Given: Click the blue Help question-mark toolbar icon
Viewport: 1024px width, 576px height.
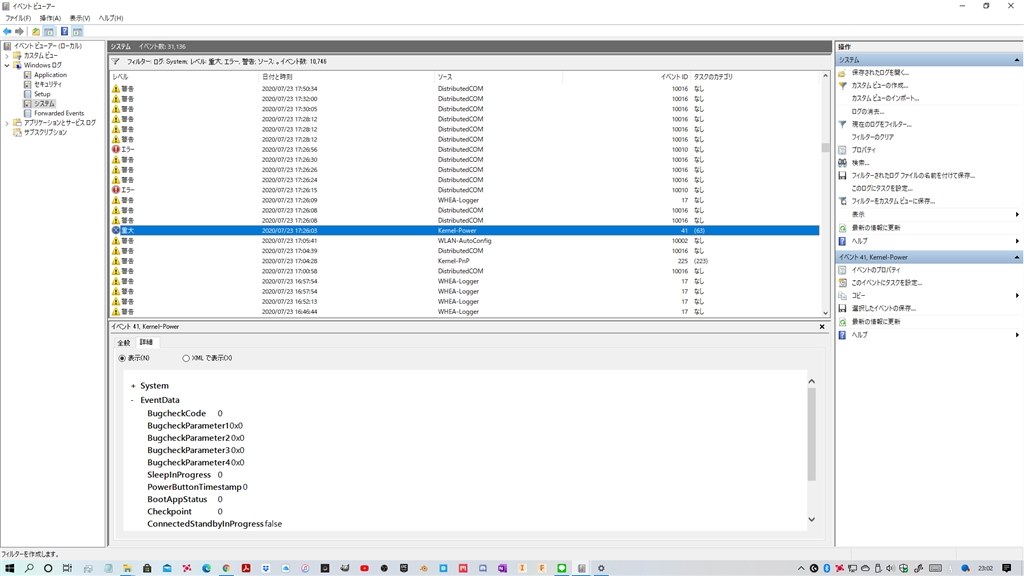Looking at the screenshot, I should [64, 31].
